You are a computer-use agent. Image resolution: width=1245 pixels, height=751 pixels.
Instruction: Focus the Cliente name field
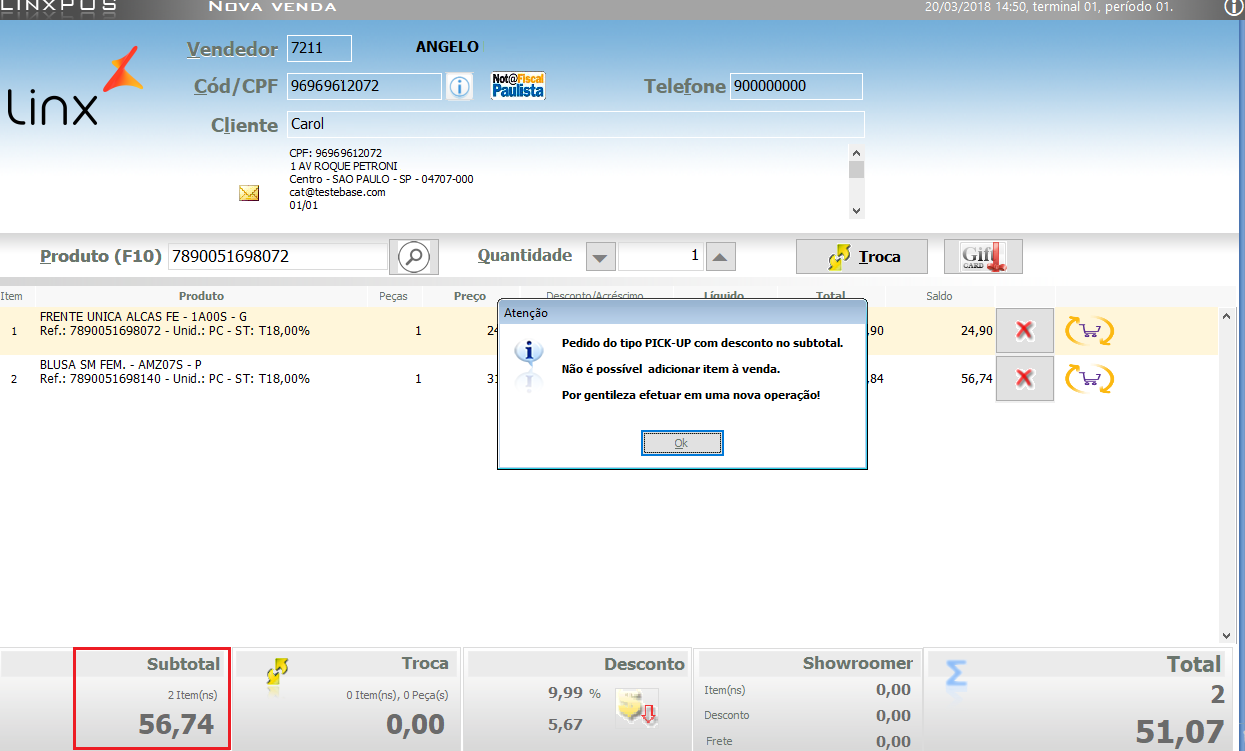(575, 125)
